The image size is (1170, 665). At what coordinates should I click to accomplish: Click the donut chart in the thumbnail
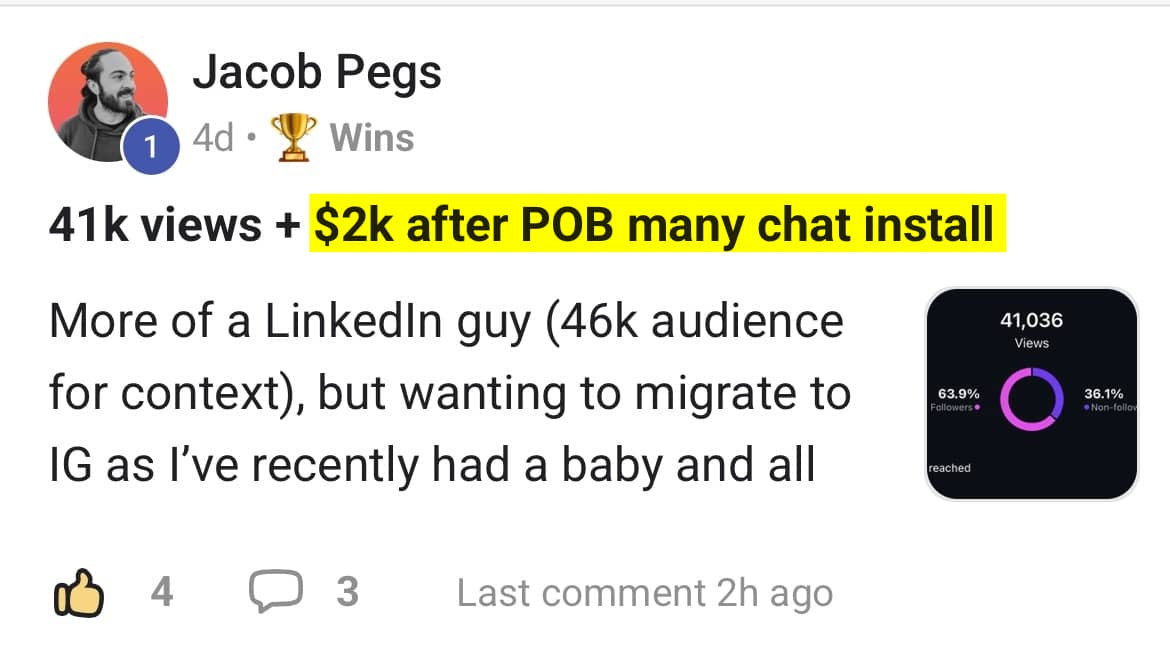click(x=1031, y=399)
